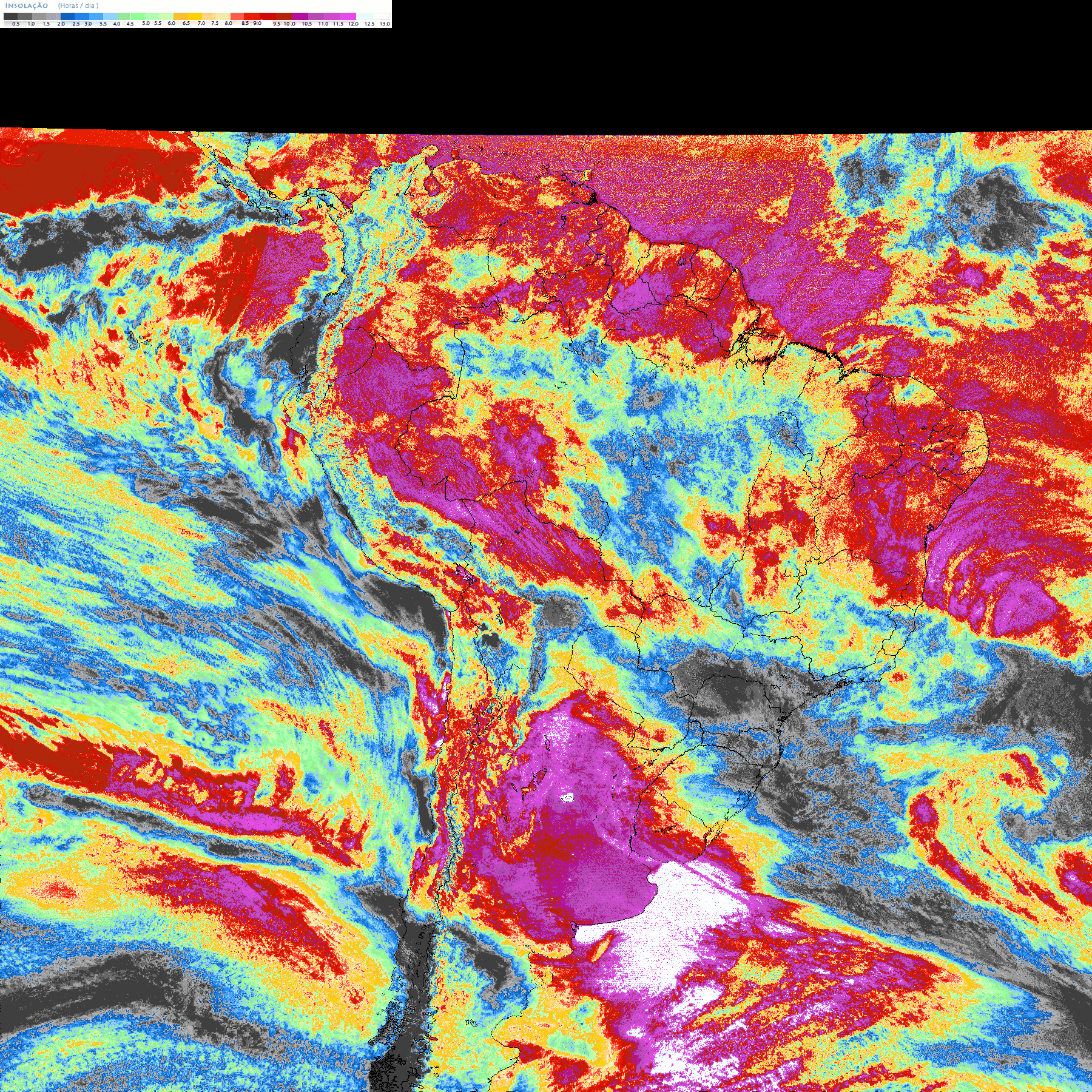Click the 11.5 legend value
The image size is (1092, 1092).
[x=338, y=24]
